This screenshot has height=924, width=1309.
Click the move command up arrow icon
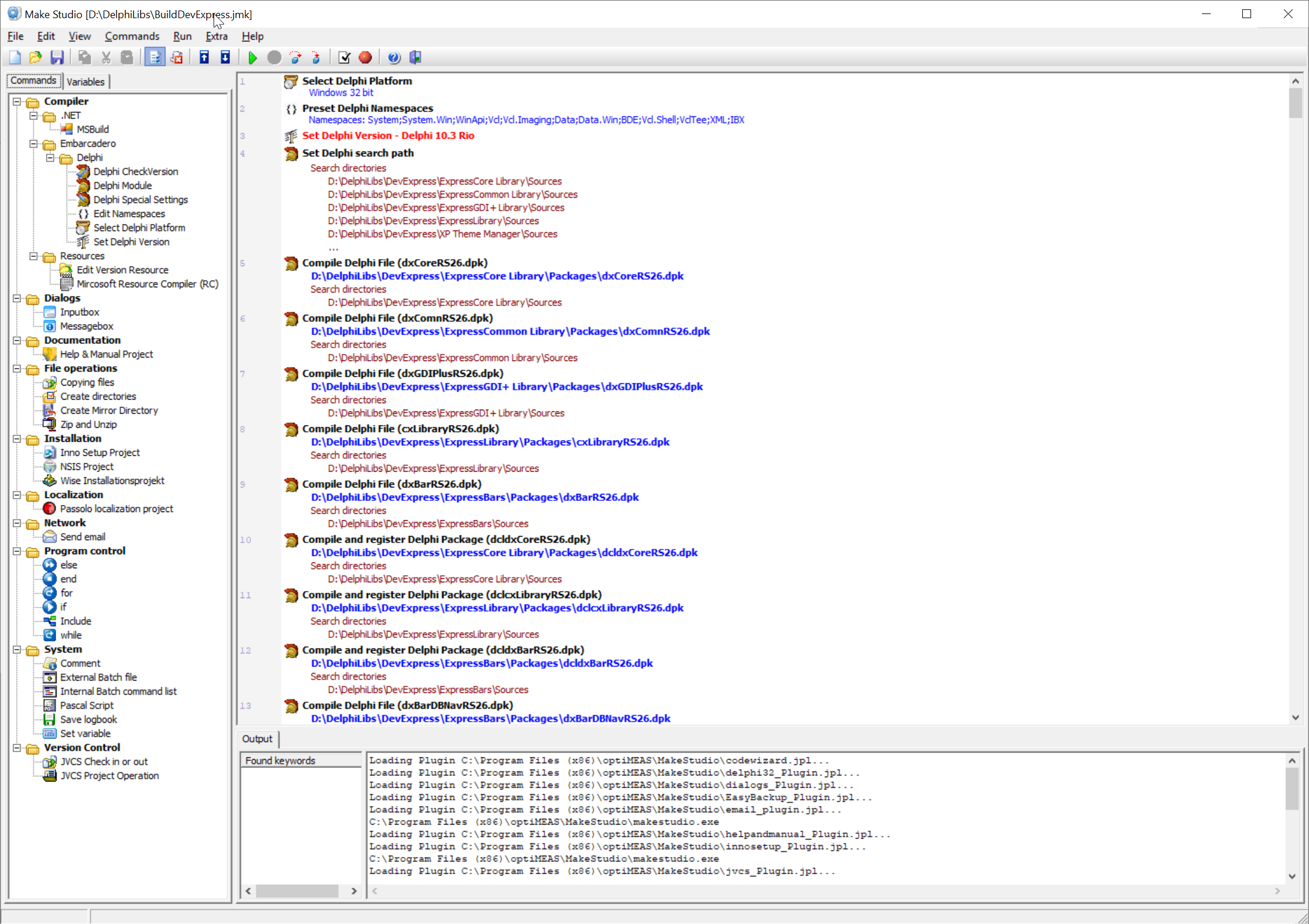point(204,57)
